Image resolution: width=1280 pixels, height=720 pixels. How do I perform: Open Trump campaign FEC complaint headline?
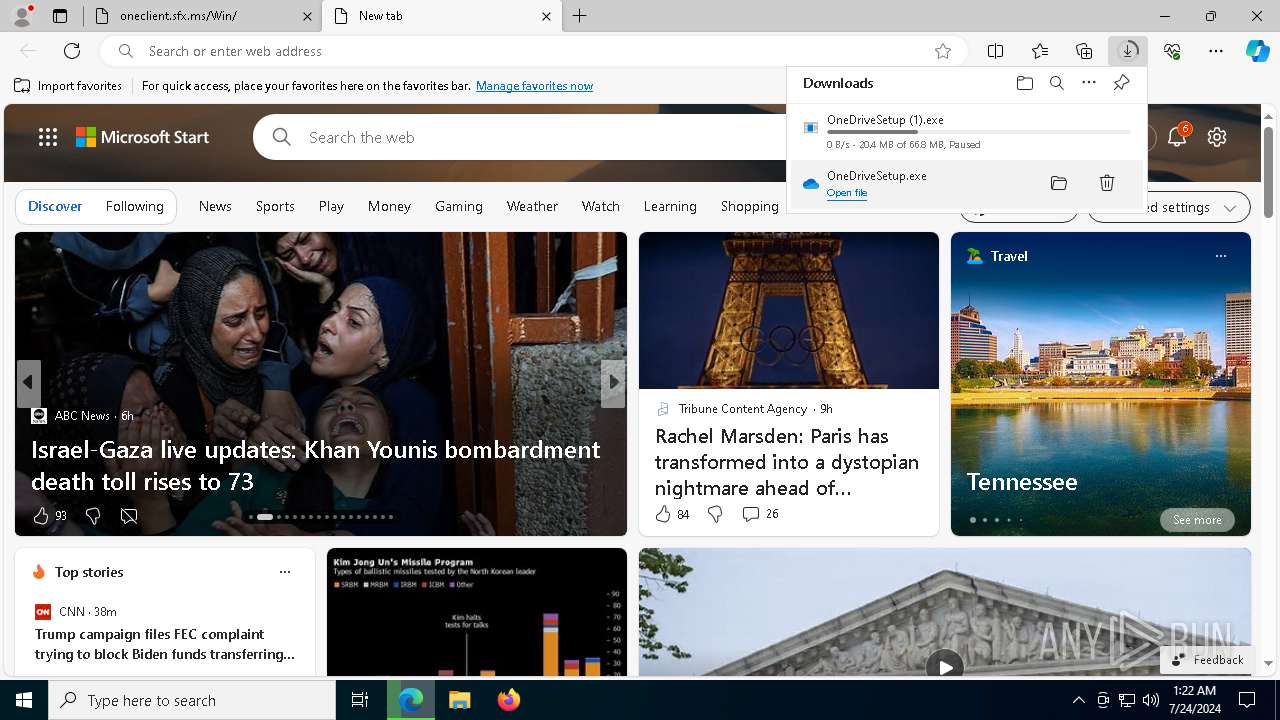pos(165,644)
